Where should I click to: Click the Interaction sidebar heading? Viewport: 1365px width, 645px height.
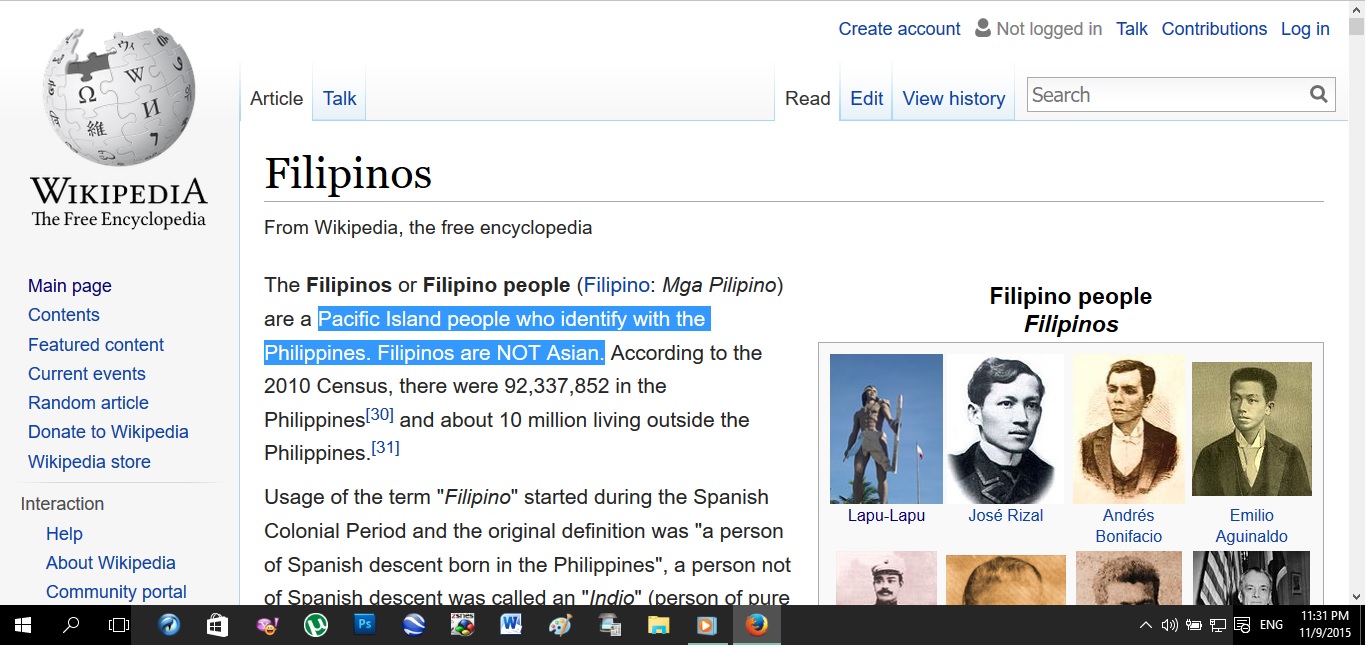tap(62, 504)
